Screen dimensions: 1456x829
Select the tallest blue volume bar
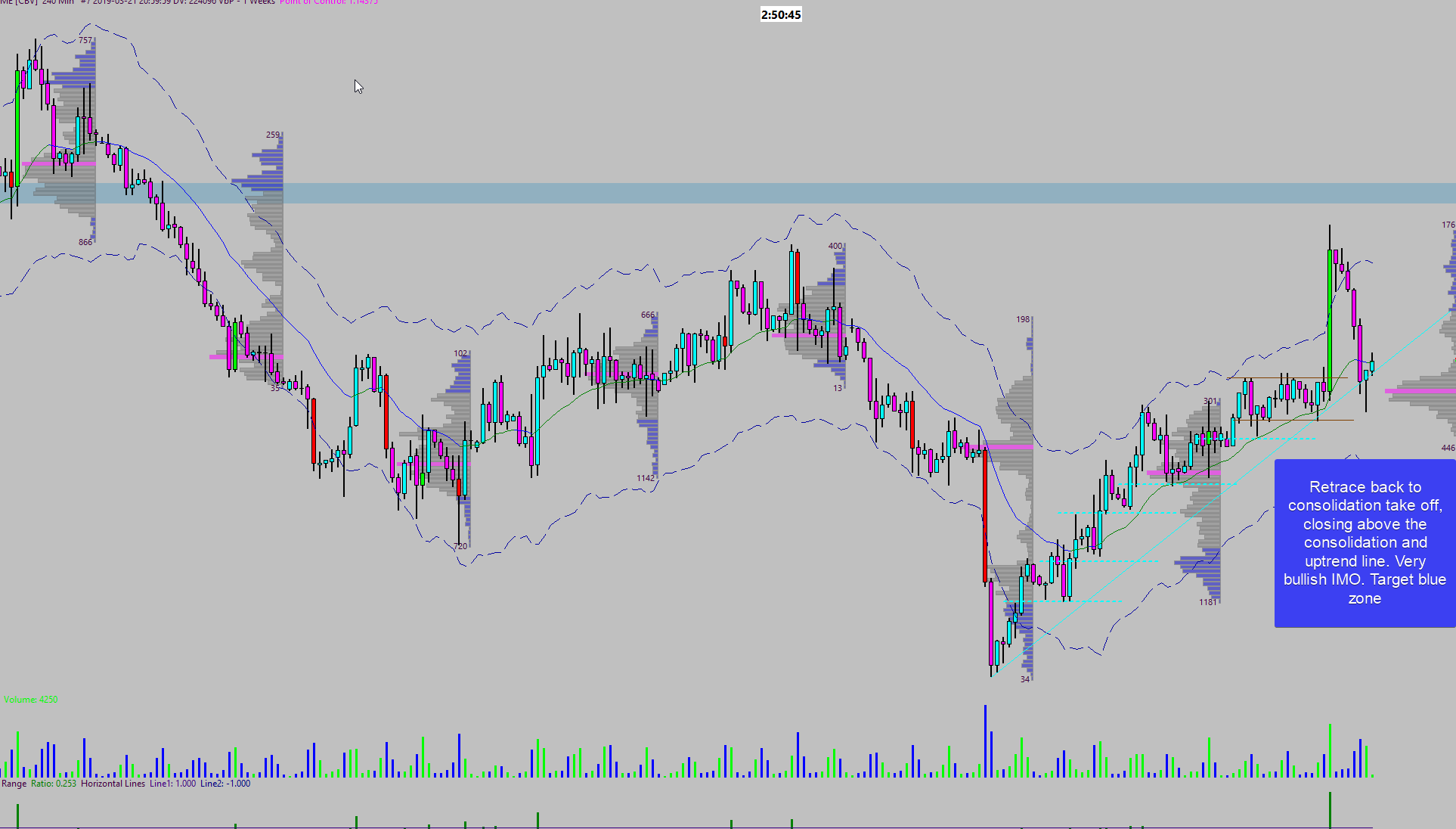tap(985, 741)
